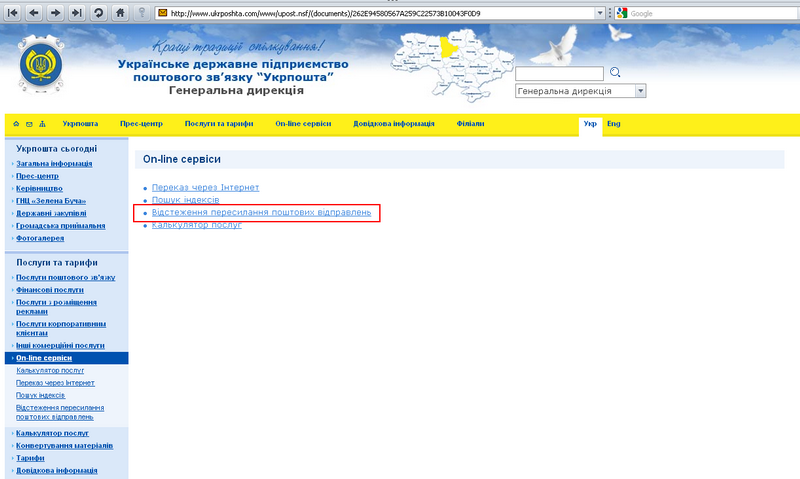Screen dimensions: 800x479
Task: Click the Ukrposhta emblem logo
Action: 41,65
